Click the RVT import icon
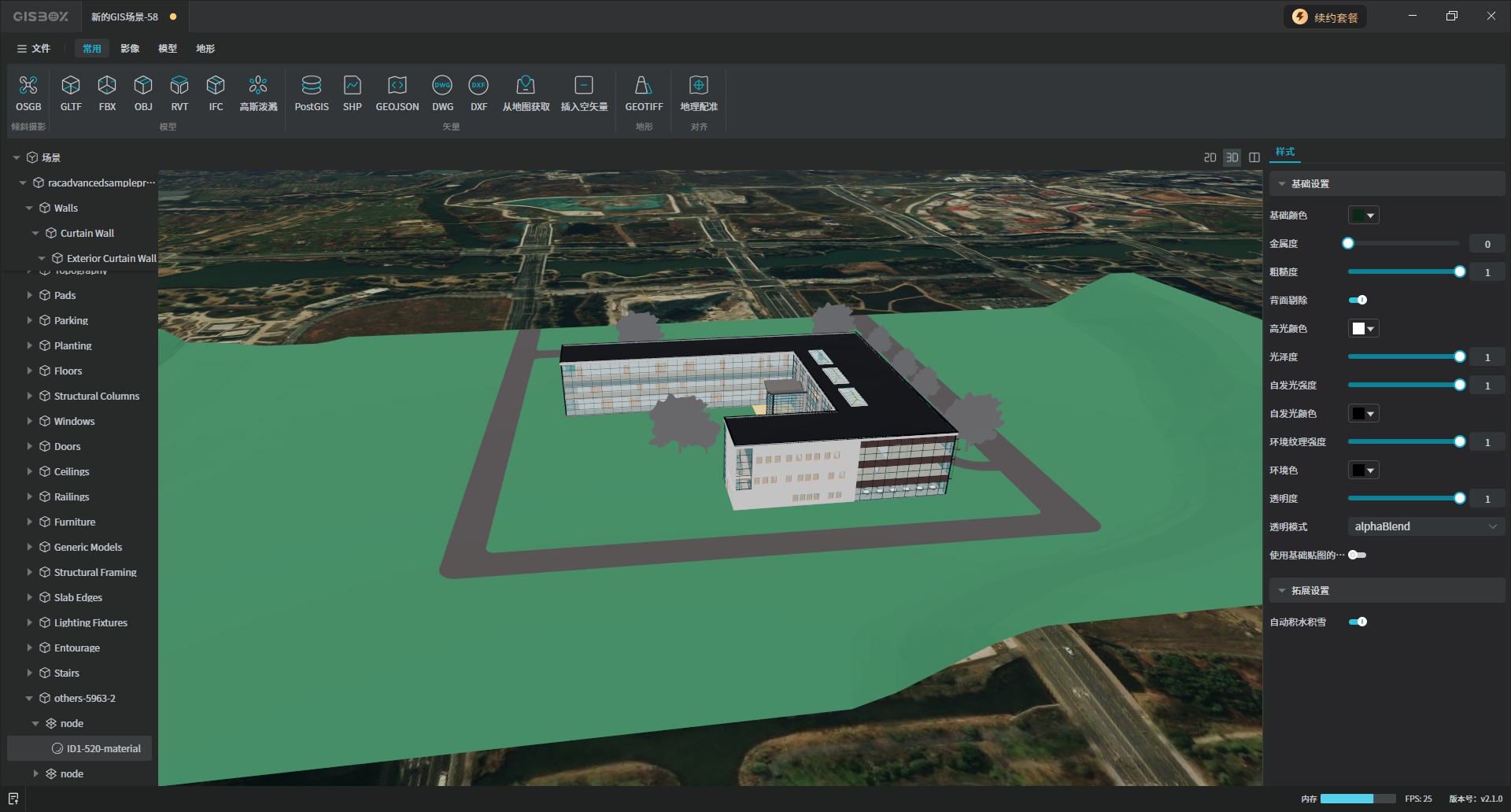 [x=179, y=86]
